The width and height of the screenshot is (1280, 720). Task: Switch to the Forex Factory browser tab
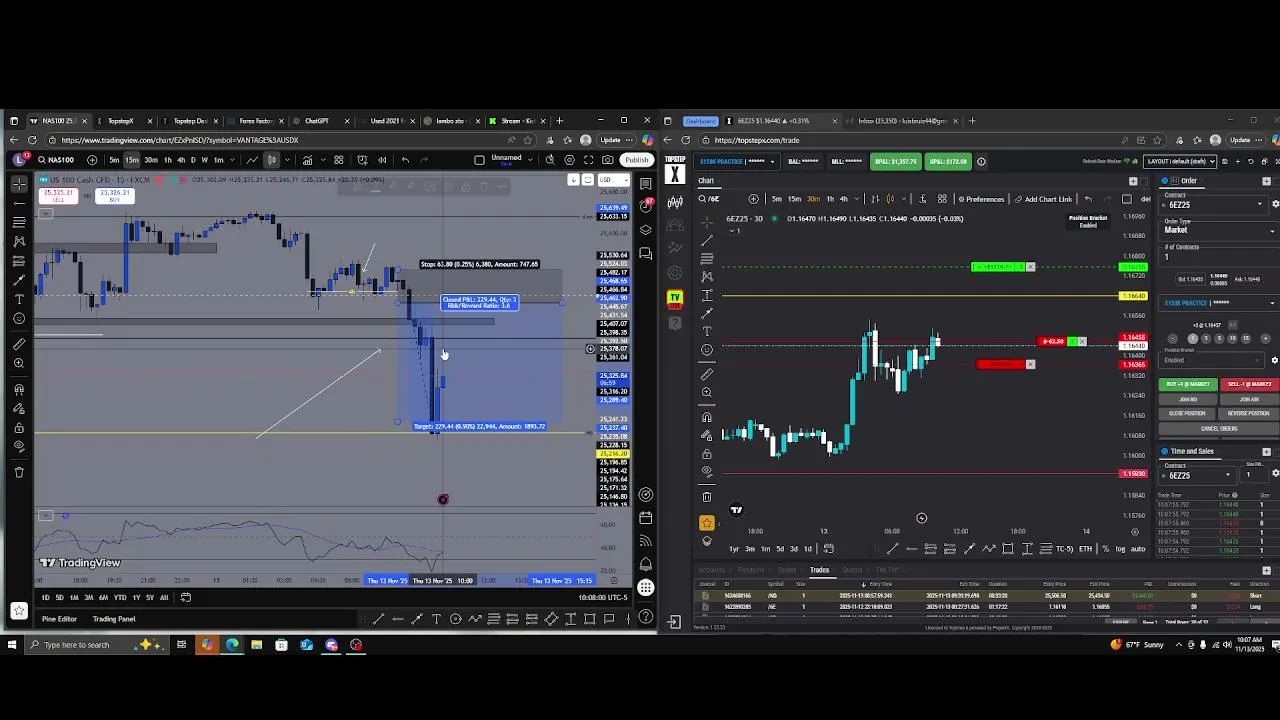pos(256,121)
